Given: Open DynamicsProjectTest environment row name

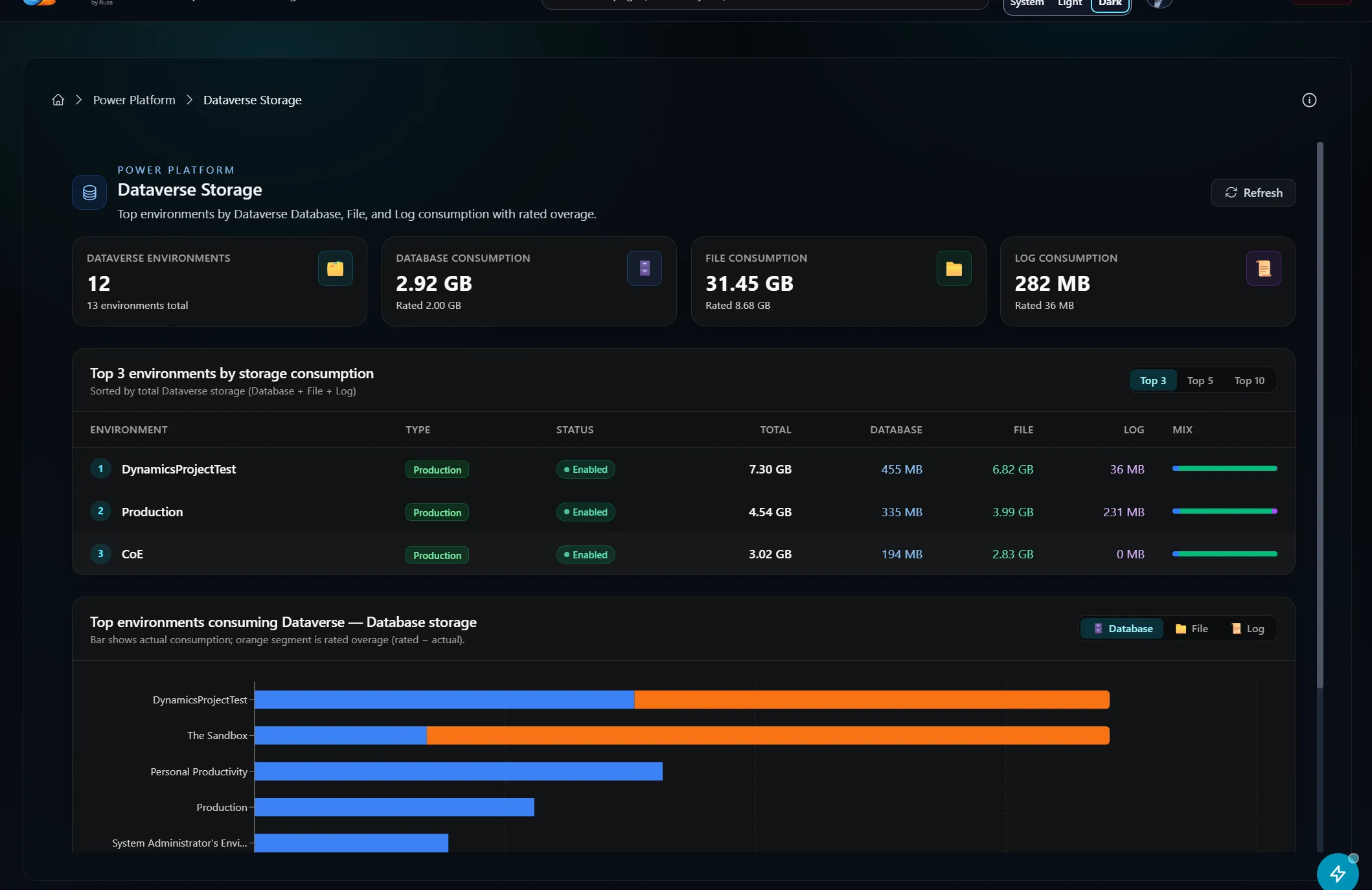Looking at the screenshot, I should pyautogui.click(x=179, y=469).
